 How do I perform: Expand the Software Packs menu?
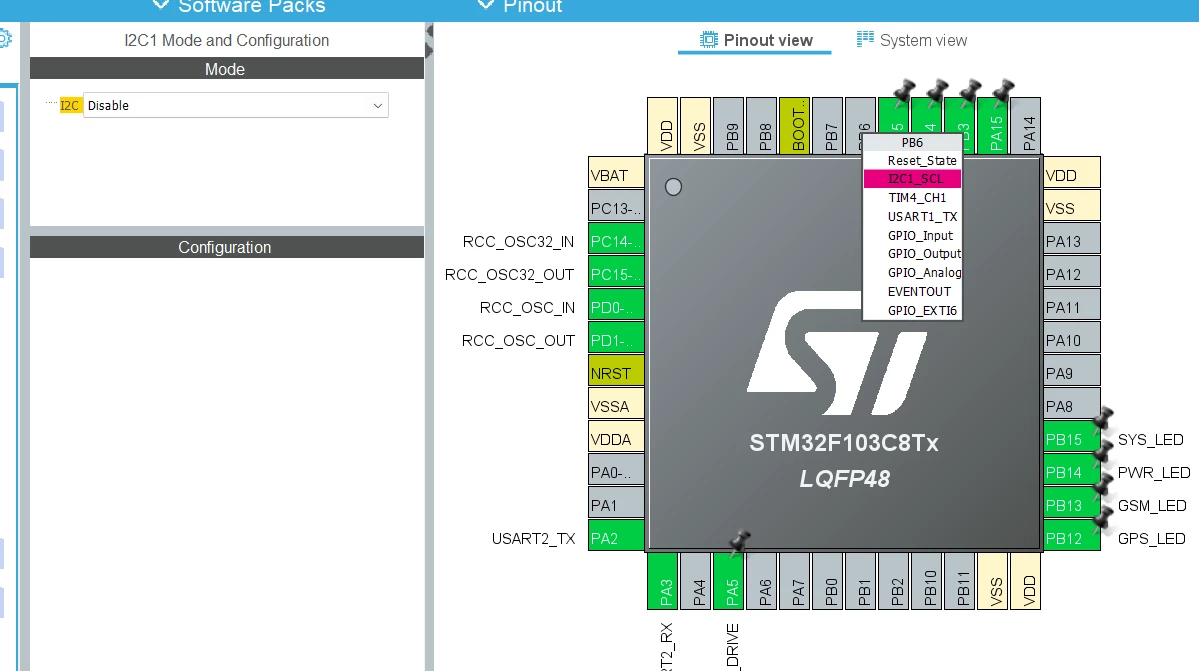click(239, 7)
